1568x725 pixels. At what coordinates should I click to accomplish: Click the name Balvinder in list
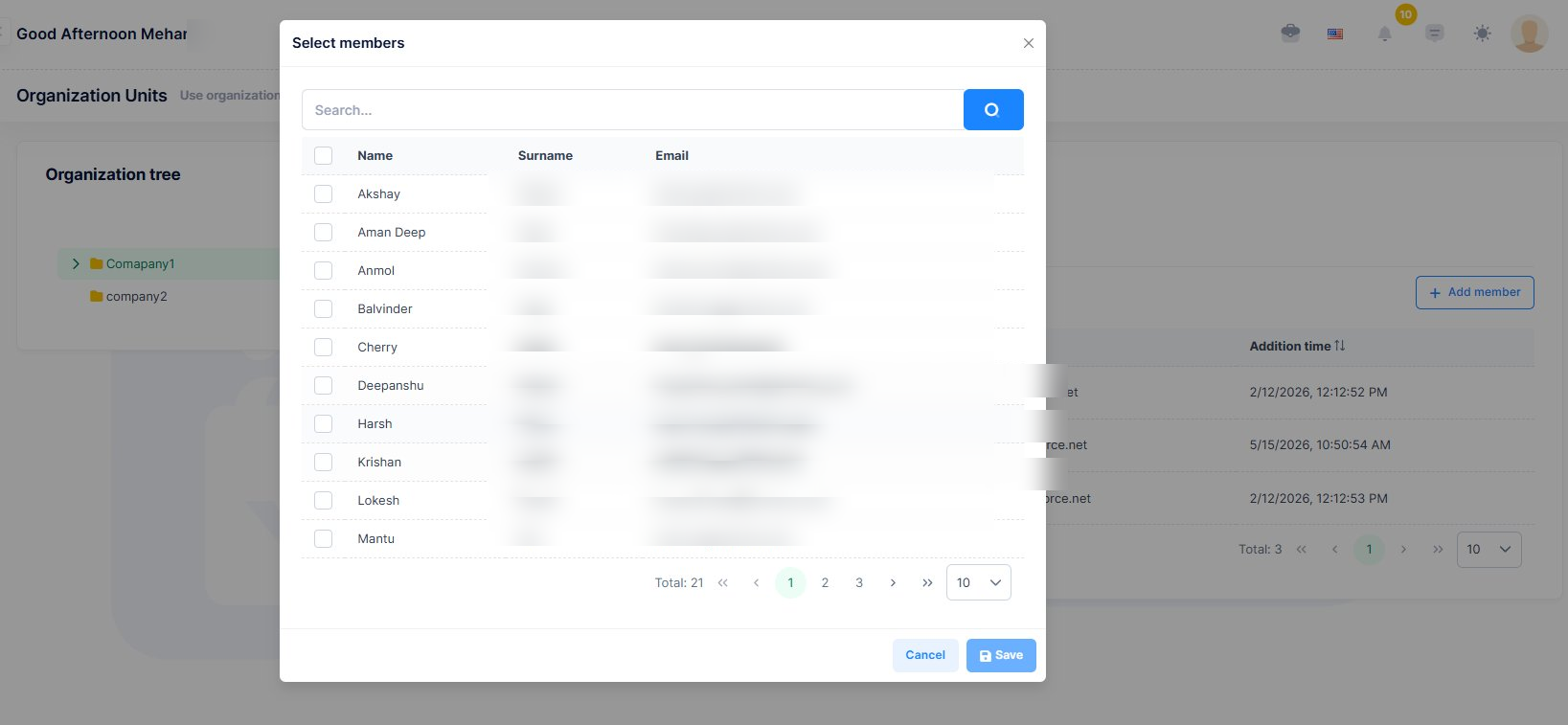click(385, 308)
